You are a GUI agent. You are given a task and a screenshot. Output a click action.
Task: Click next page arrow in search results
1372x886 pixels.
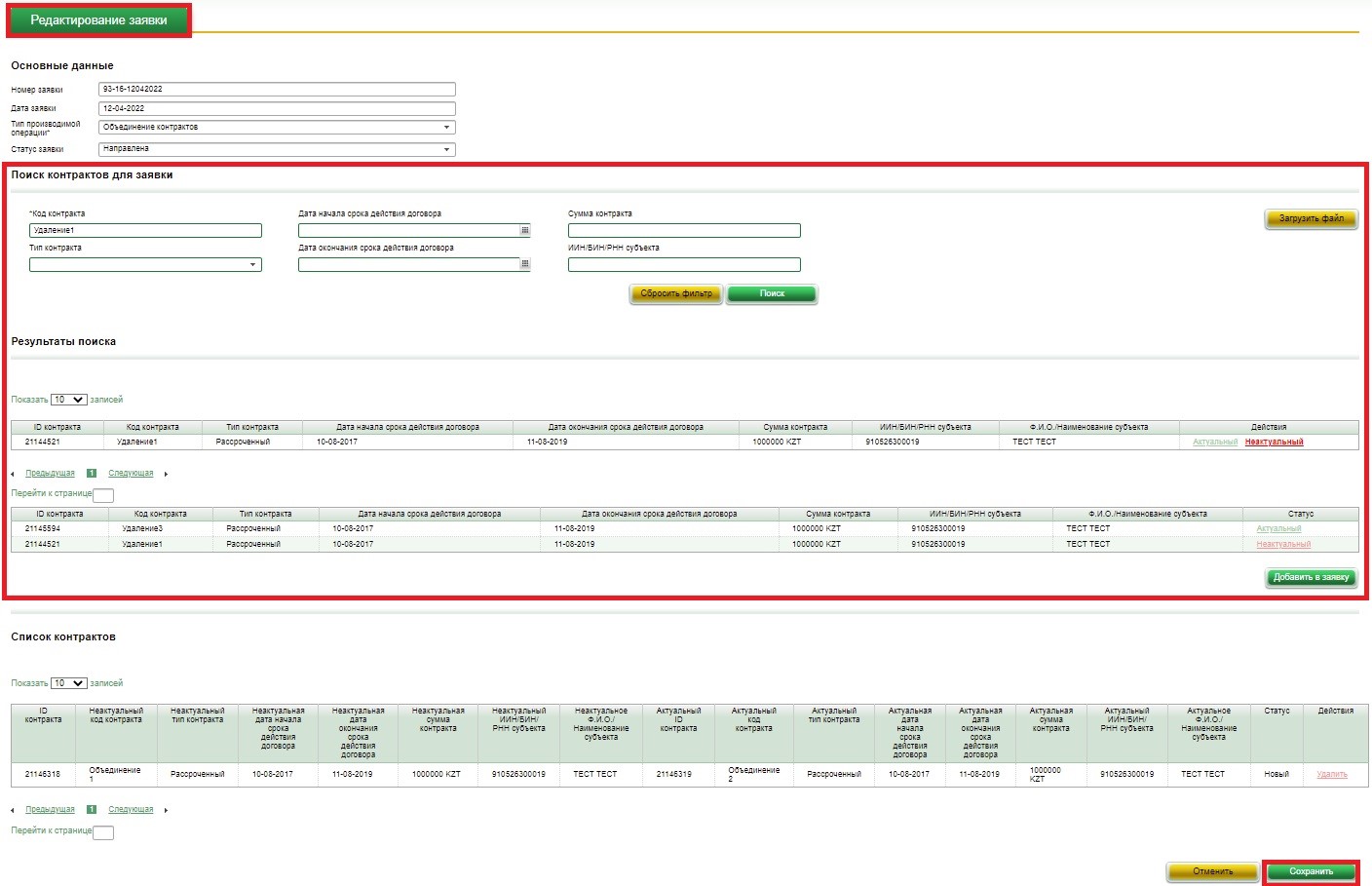166,474
